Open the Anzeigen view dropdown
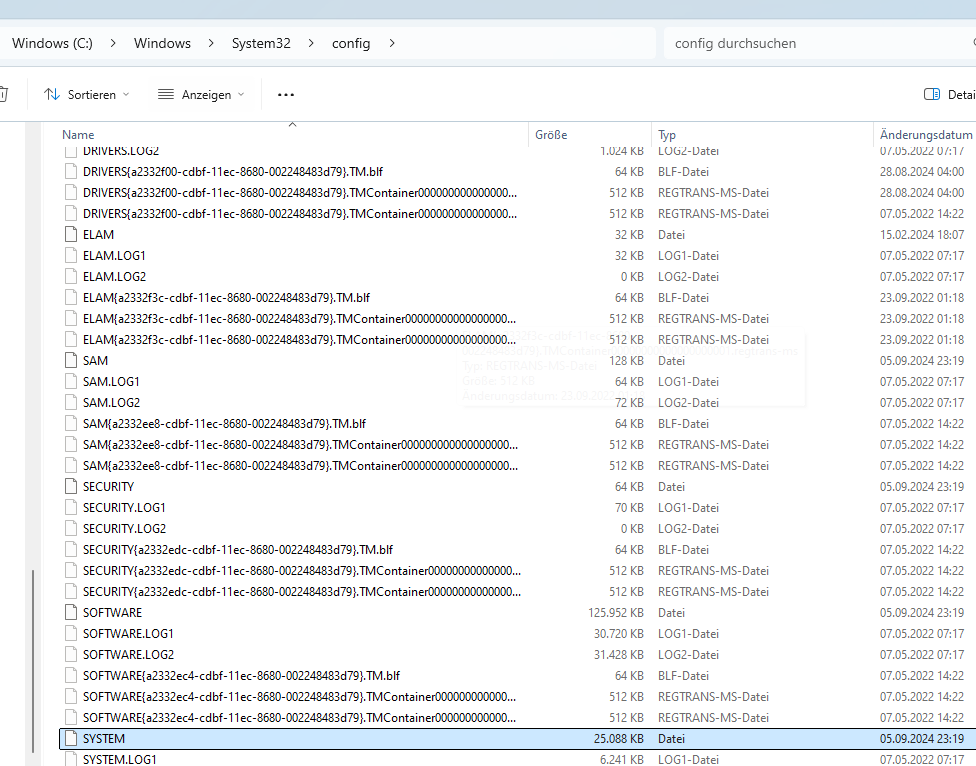Viewport: 976px width, 766px height. coord(201,95)
